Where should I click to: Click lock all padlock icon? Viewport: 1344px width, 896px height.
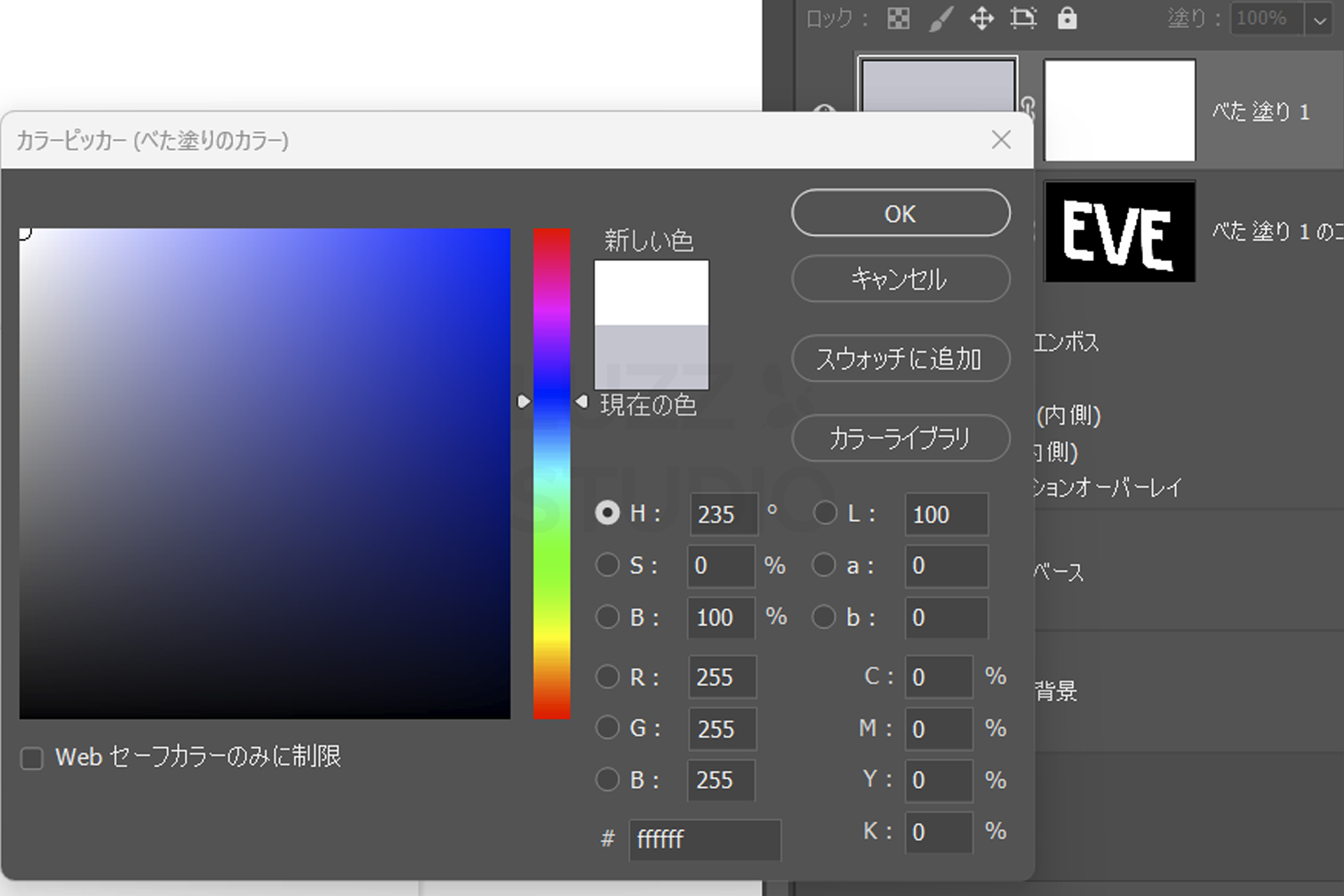tap(1067, 19)
